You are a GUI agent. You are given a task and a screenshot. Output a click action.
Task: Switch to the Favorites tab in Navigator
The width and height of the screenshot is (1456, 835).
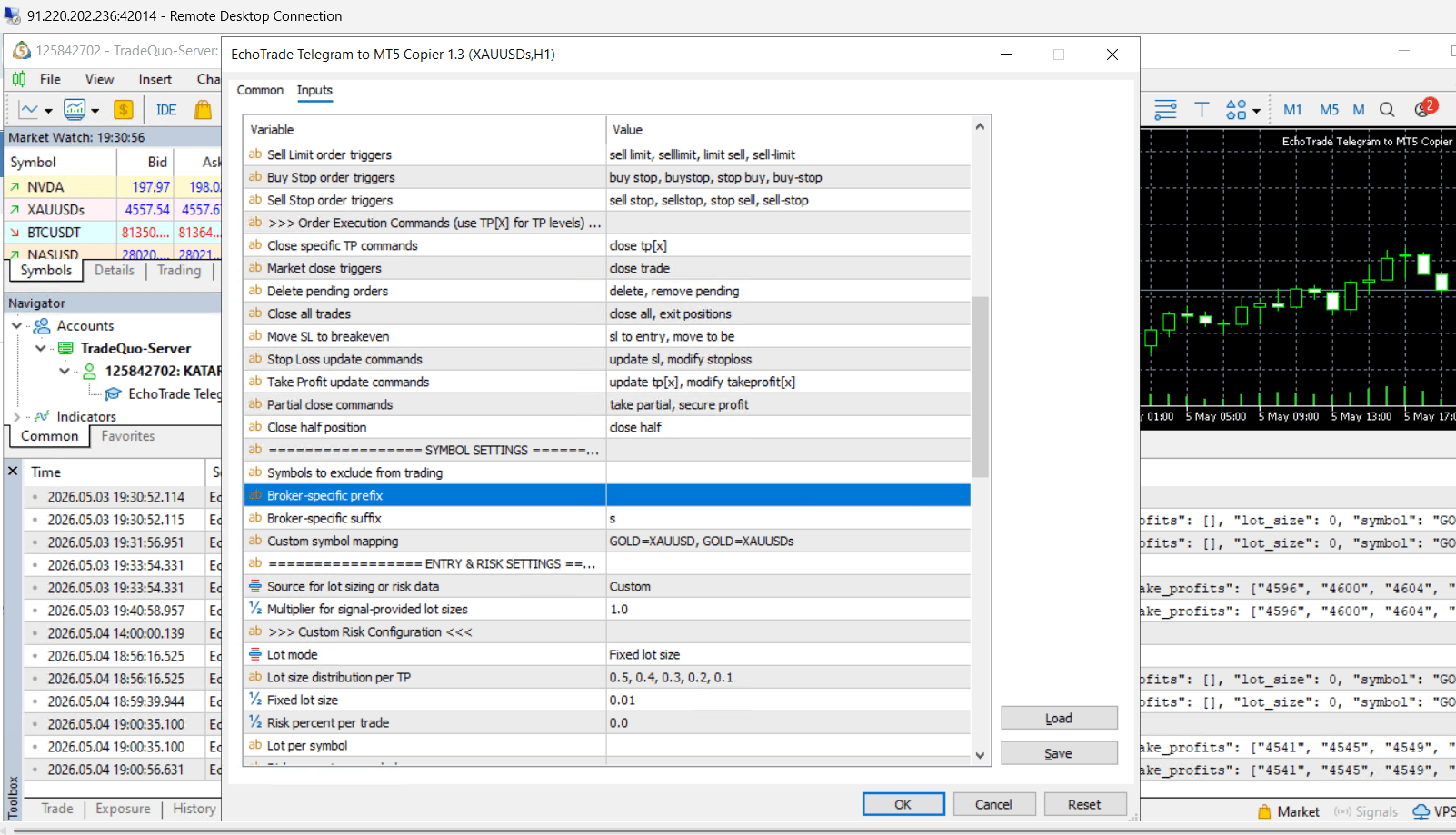128,436
